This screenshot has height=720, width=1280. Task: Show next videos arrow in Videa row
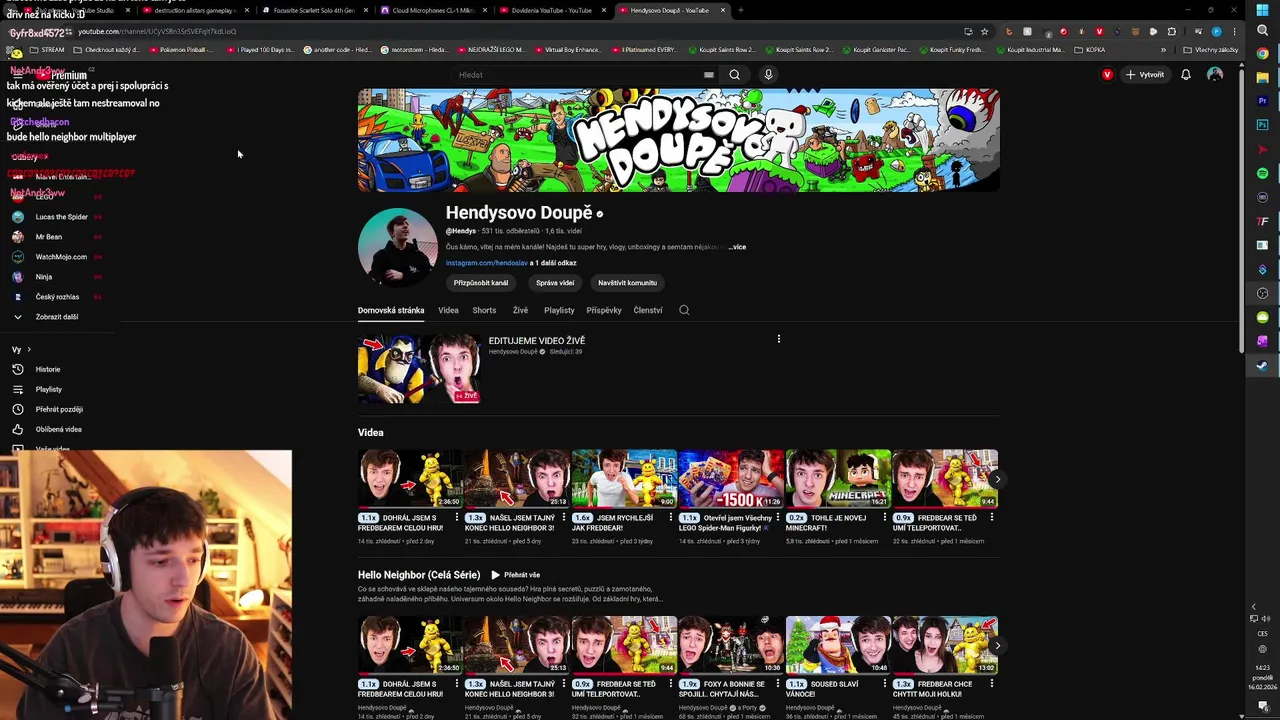coord(996,479)
